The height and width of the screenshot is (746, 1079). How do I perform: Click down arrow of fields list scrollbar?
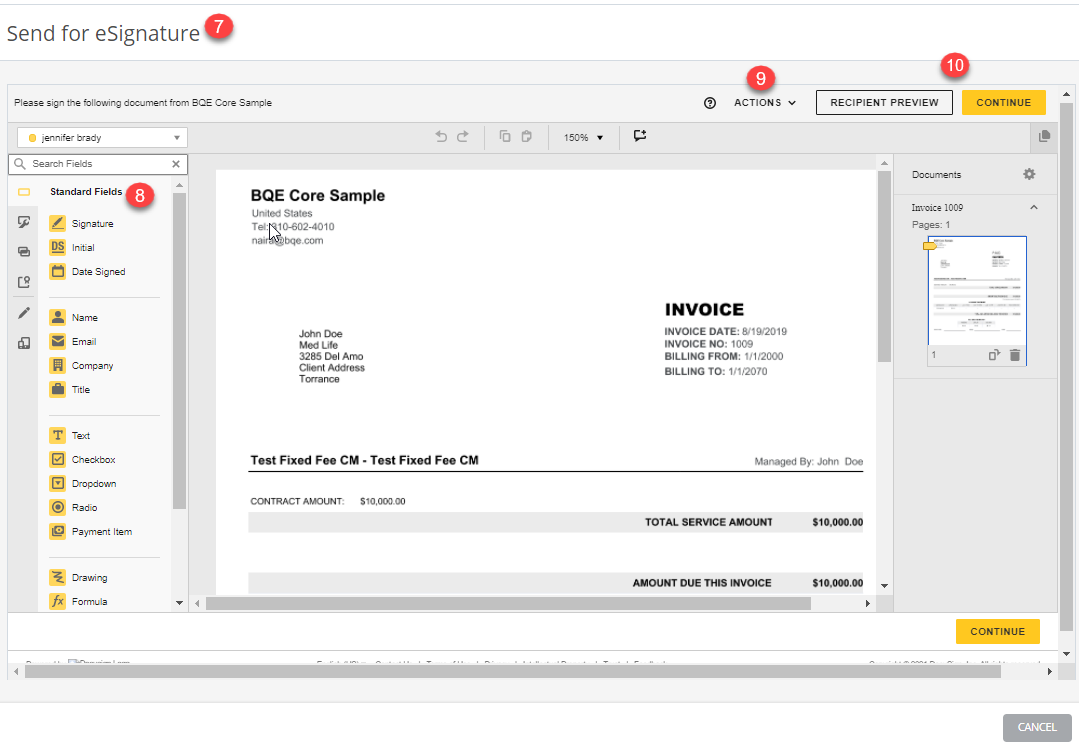(x=180, y=603)
